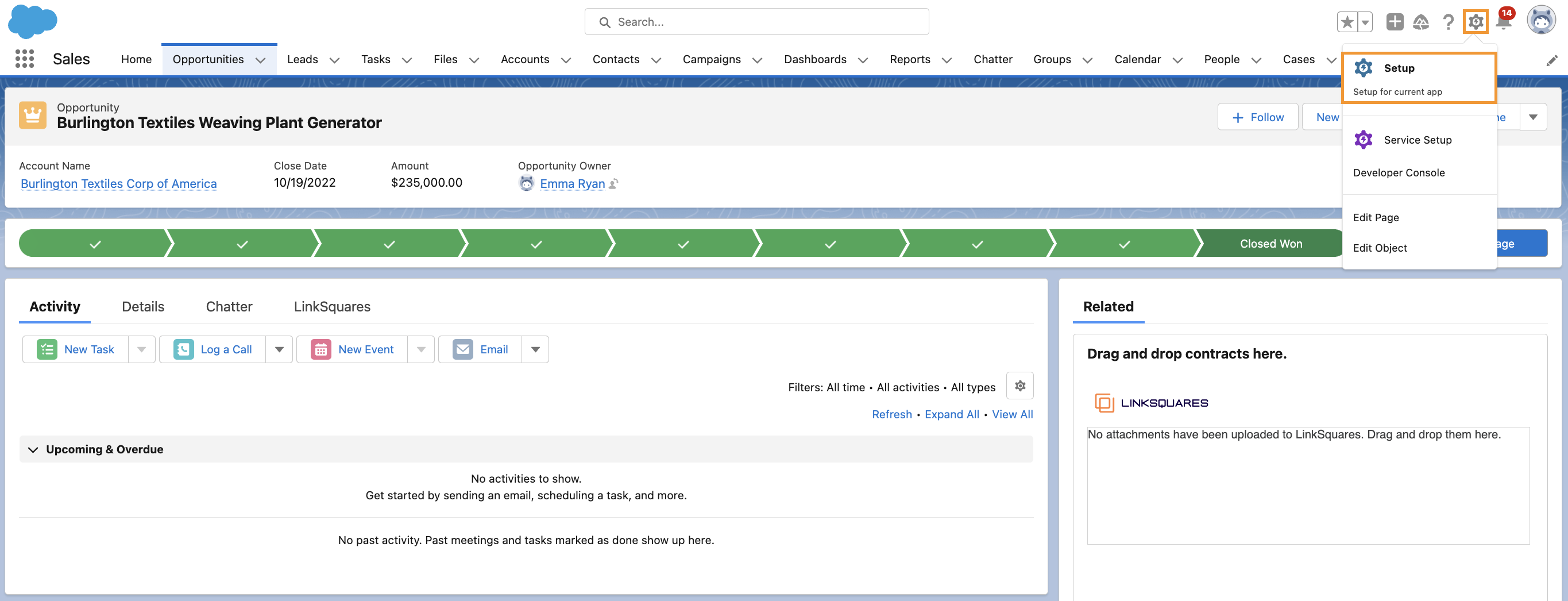Collapse the Upcoming & Overdue section

33,449
